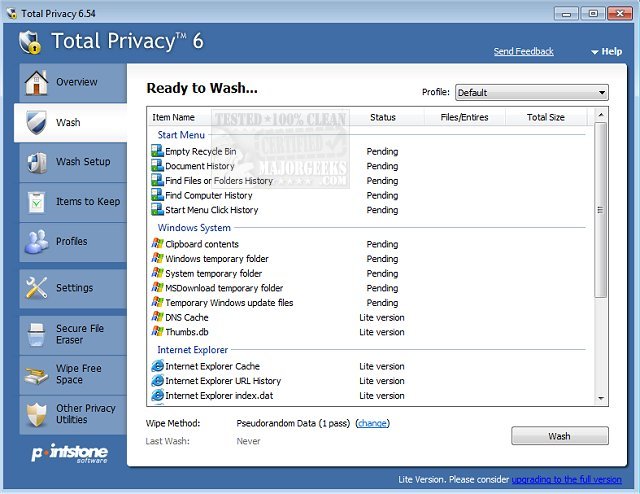Click the Clipboard contents Windows icon
The height and width of the screenshot is (494, 640).
click(157, 244)
